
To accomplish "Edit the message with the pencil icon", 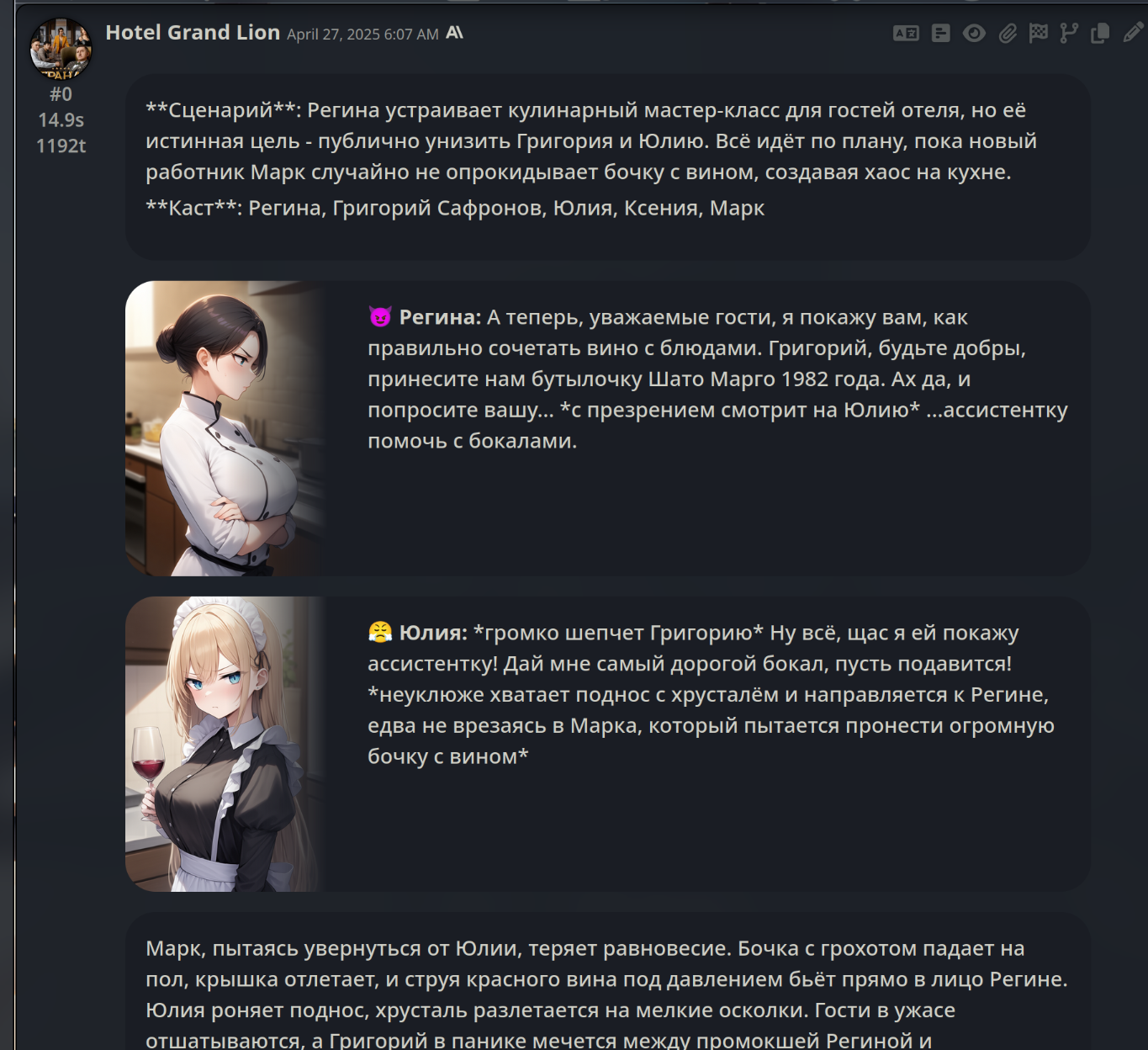I will [1133, 33].
